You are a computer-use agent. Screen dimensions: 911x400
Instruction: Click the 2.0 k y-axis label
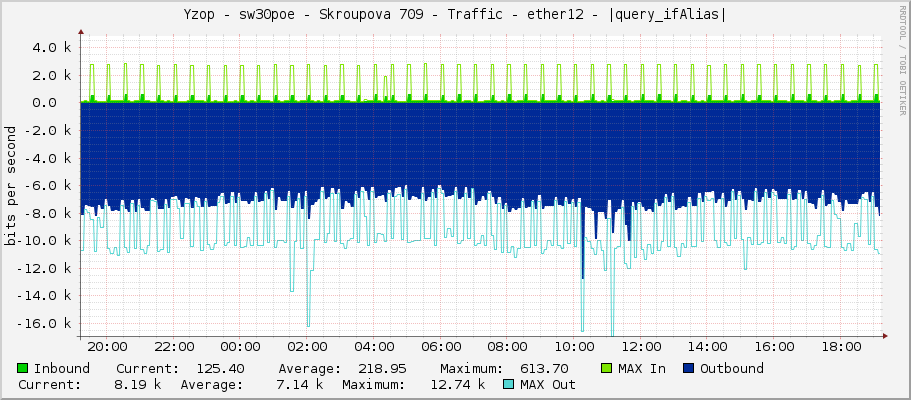tap(52, 75)
